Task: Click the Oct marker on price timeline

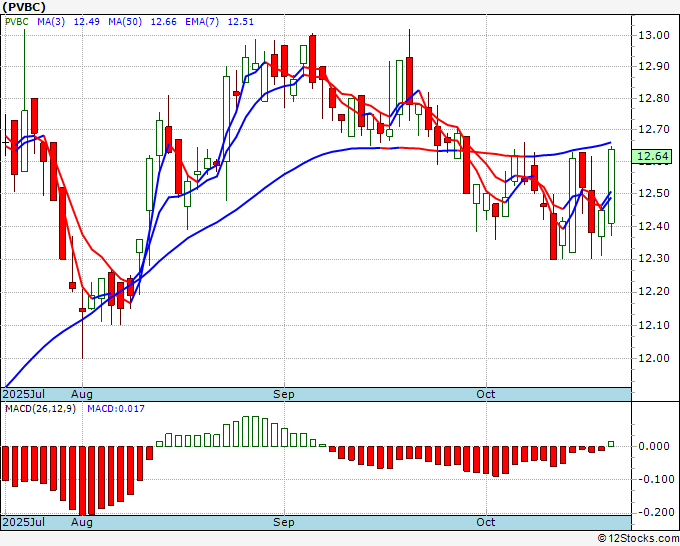Action: (486, 394)
